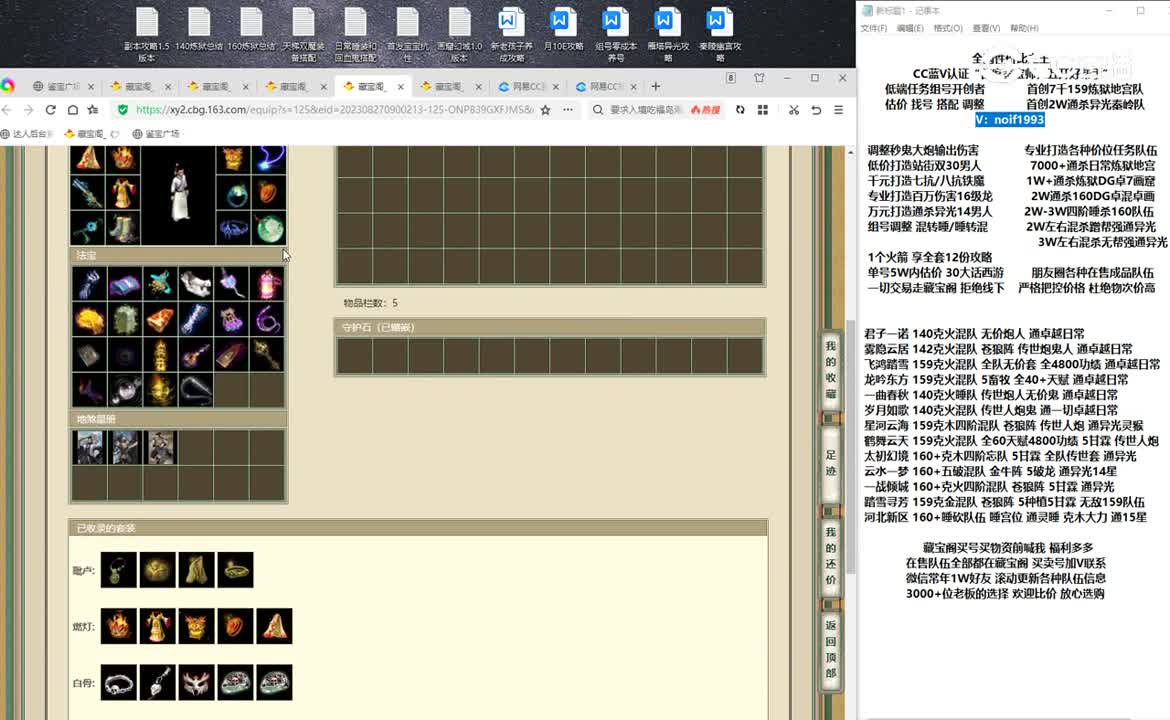Go to browser home page icon
The height and width of the screenshot is (720, 1170).
[72, 110]
